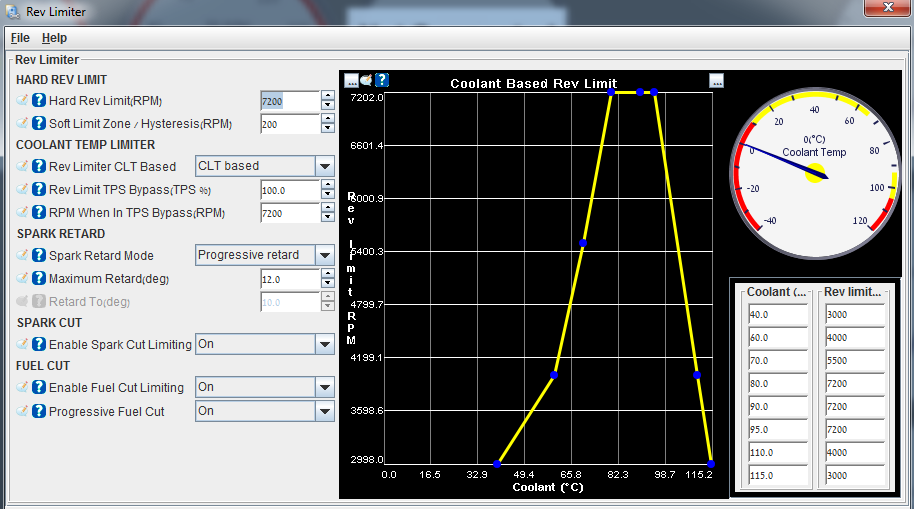Screen dimensions: 914x509
Task: Click the blue help icon above the graph
Action: pos(382,80)
